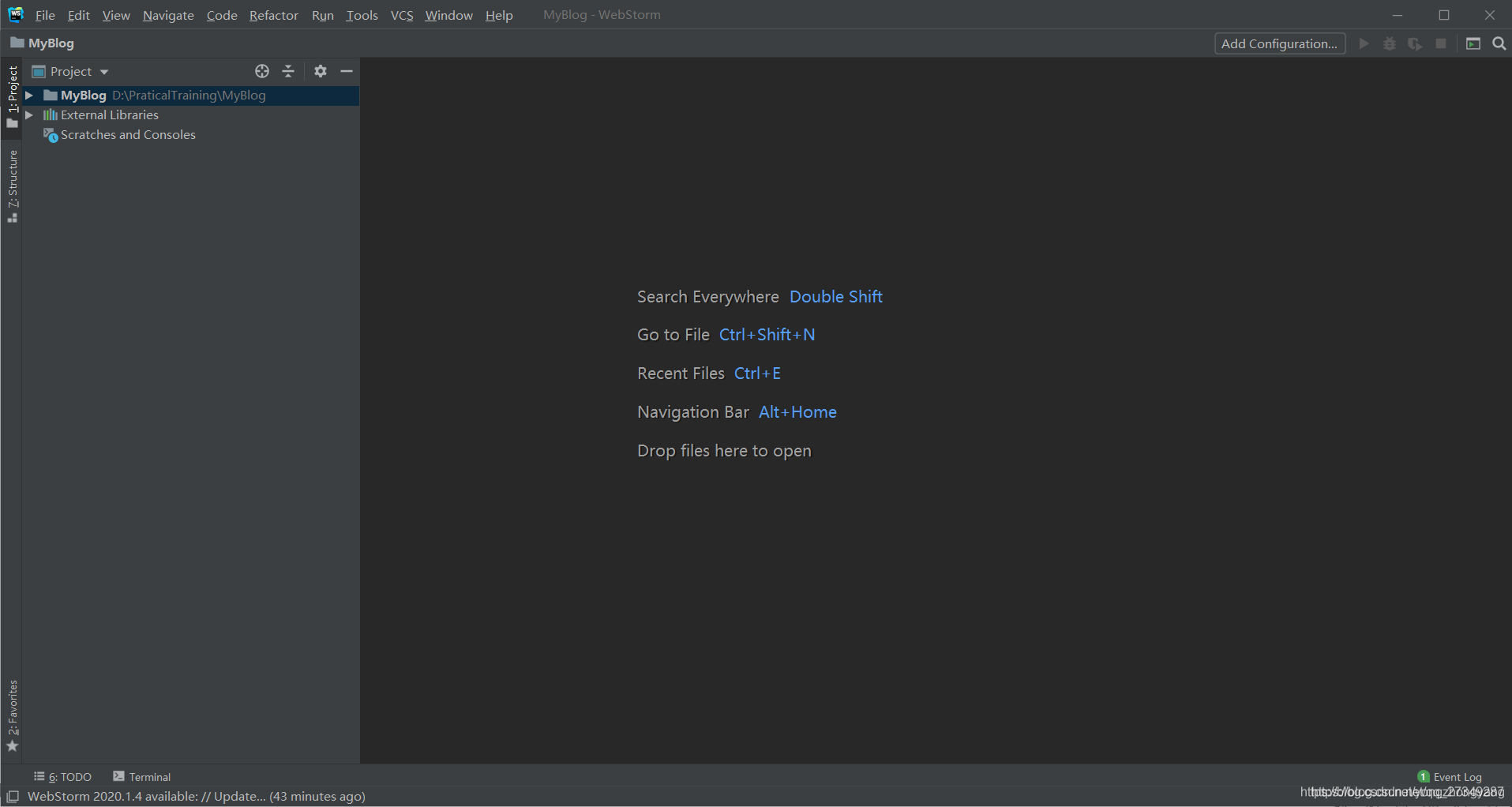
Task: Open the Edit menu
Action: pyautogui.click(x=78, y=15)
